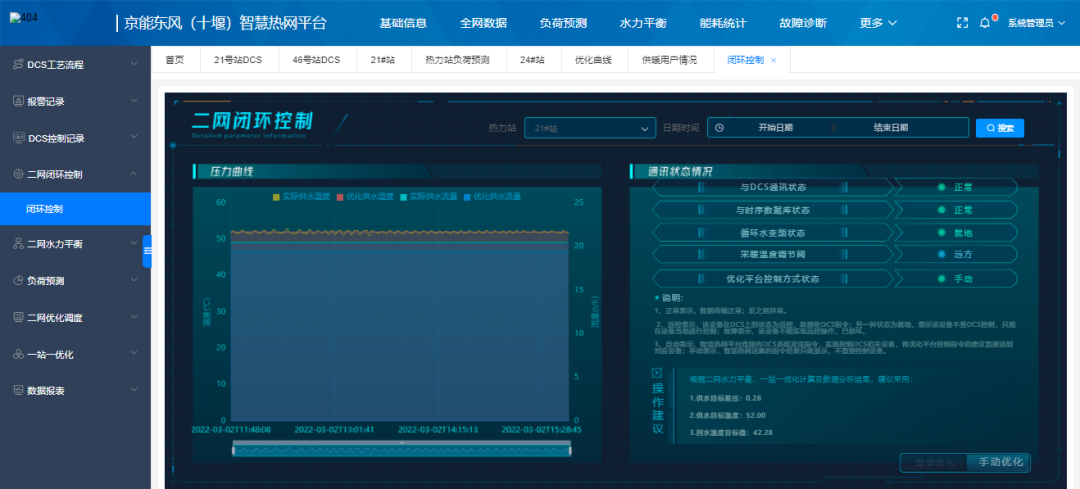Click the 二网水力平衡 sidebar icon

point(18,244)
